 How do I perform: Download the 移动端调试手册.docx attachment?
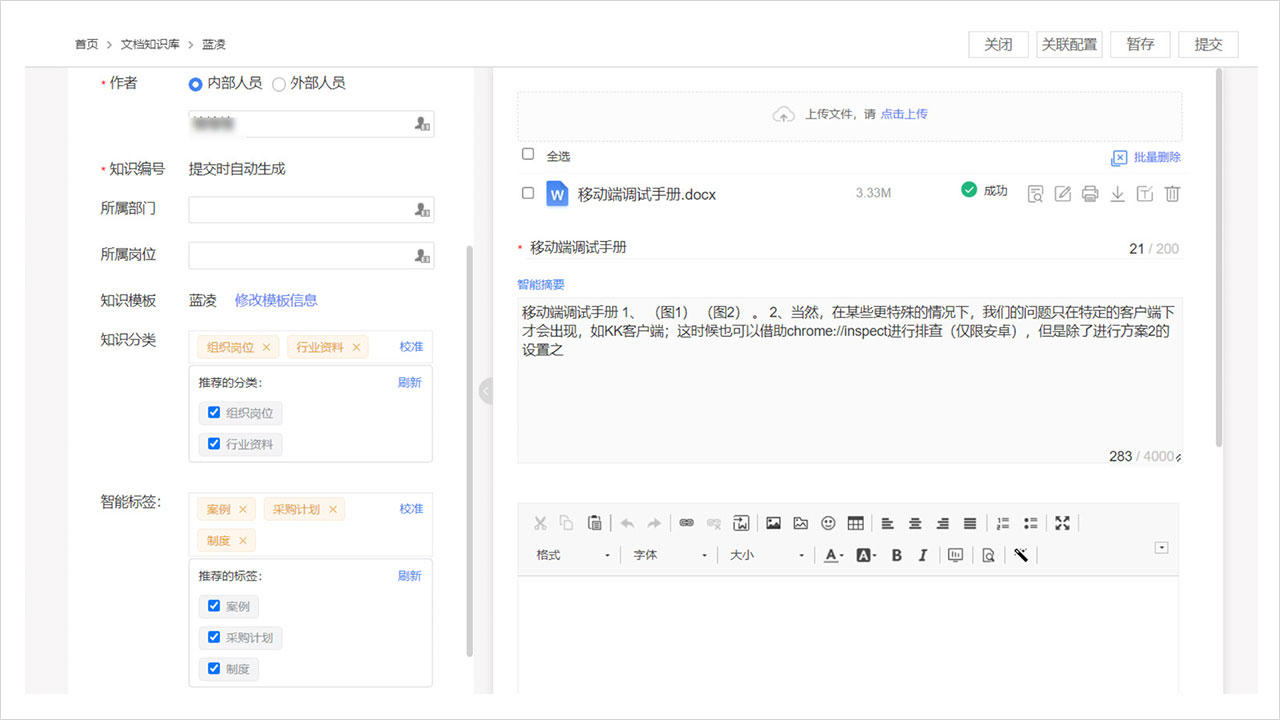[1118, 194]
